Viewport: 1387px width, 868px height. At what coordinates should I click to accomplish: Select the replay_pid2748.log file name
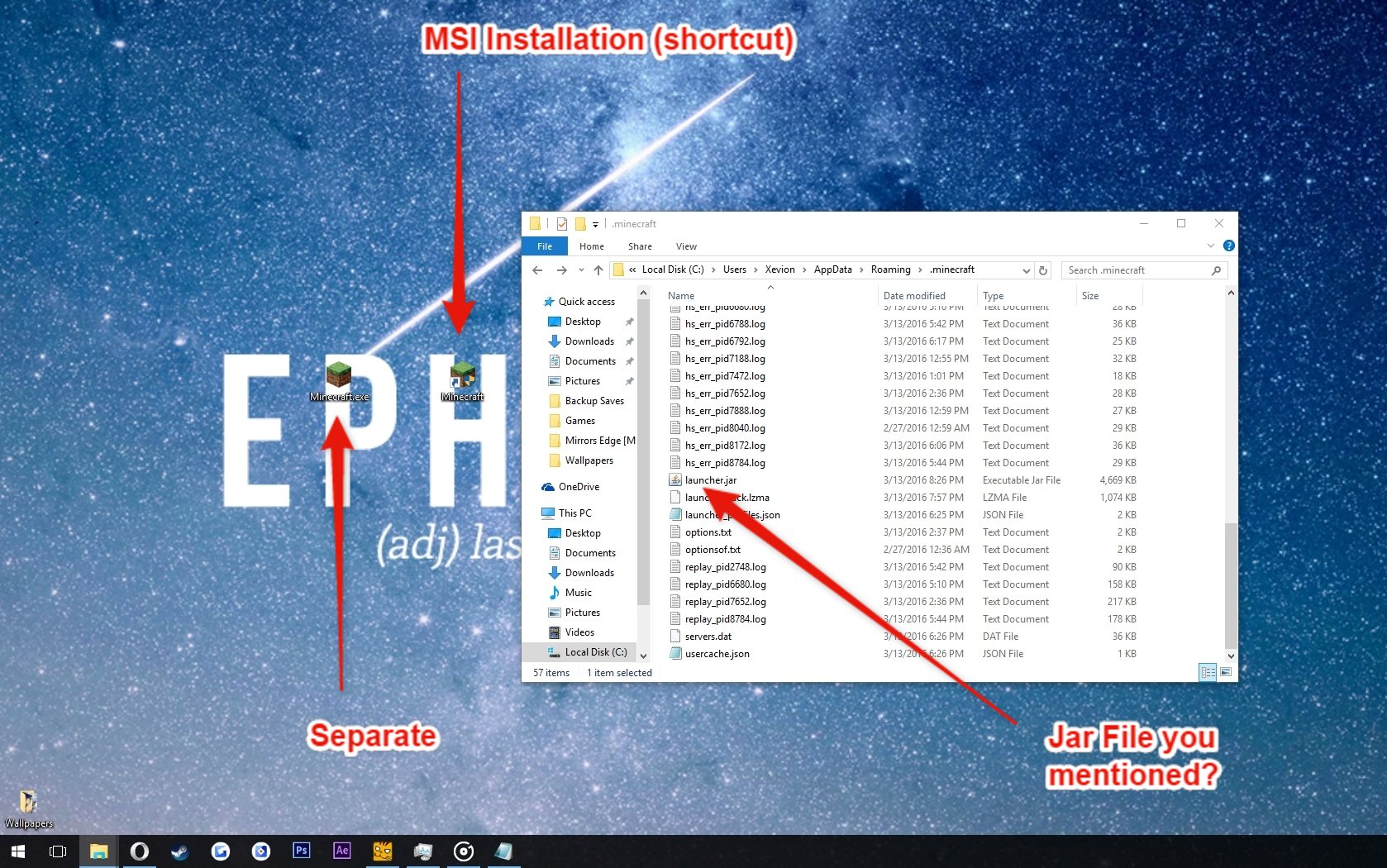pos(726,567)
